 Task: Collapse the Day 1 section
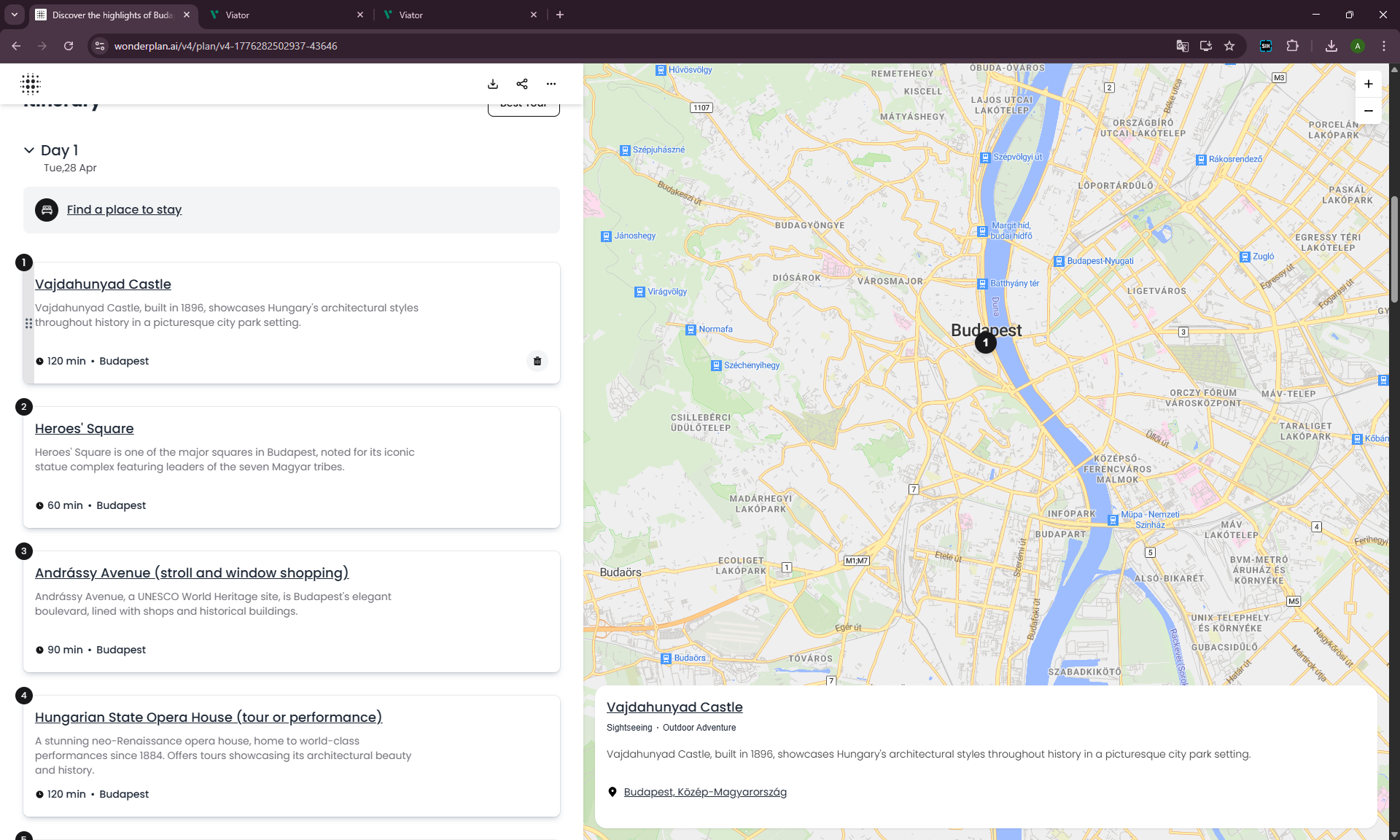click(x=29, y=150)
